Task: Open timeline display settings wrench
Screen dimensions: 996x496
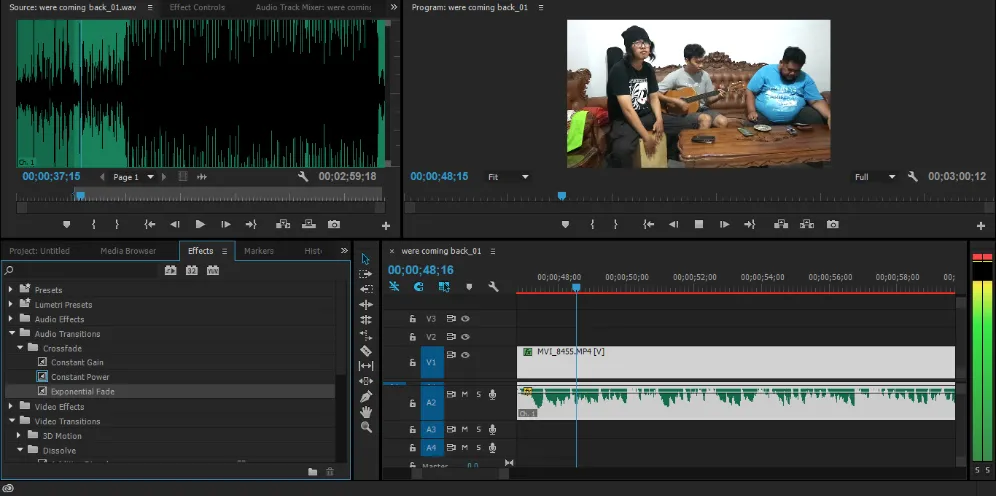Action: pos(493,287)
